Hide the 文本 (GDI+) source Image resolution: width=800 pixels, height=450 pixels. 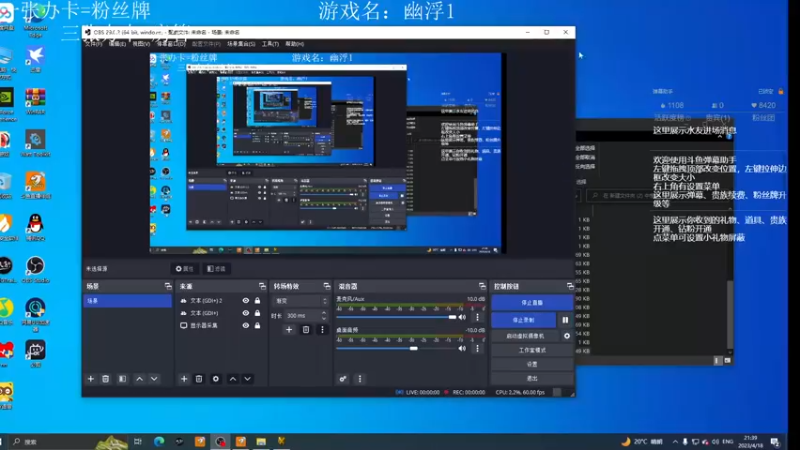pyautogui.click(x=246, y=313)
